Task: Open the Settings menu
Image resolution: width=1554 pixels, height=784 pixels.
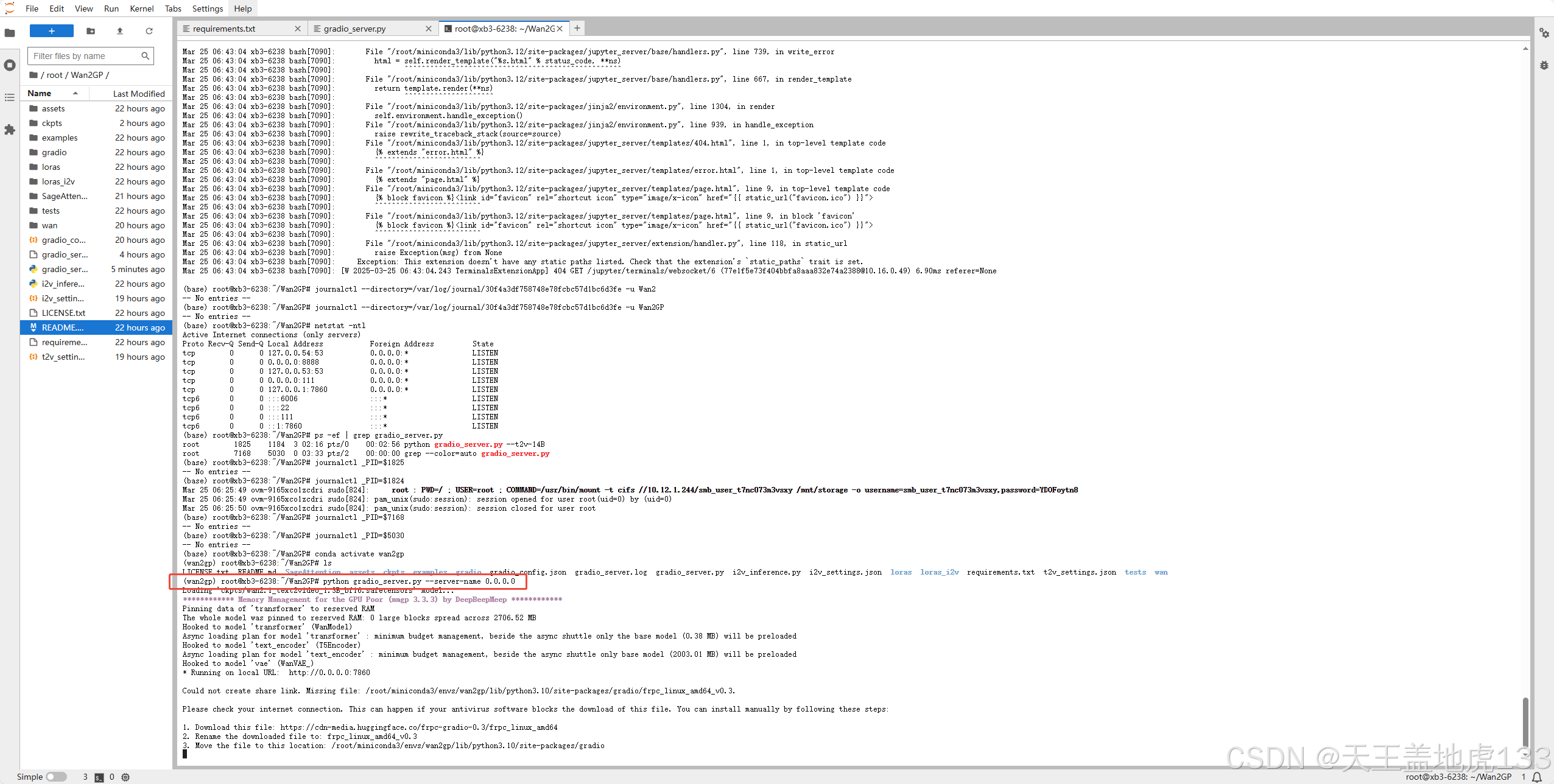Action: pyautogui.click(x=207, y=9)
